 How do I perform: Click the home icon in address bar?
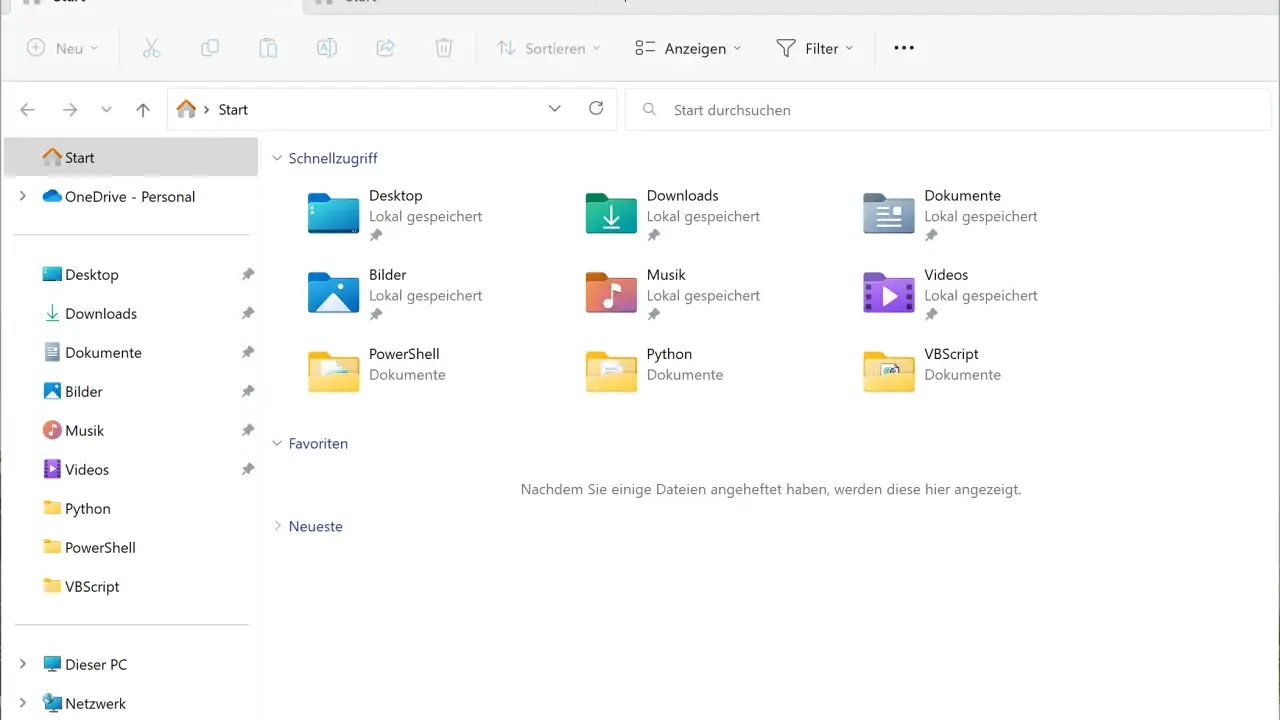point(186,109)
